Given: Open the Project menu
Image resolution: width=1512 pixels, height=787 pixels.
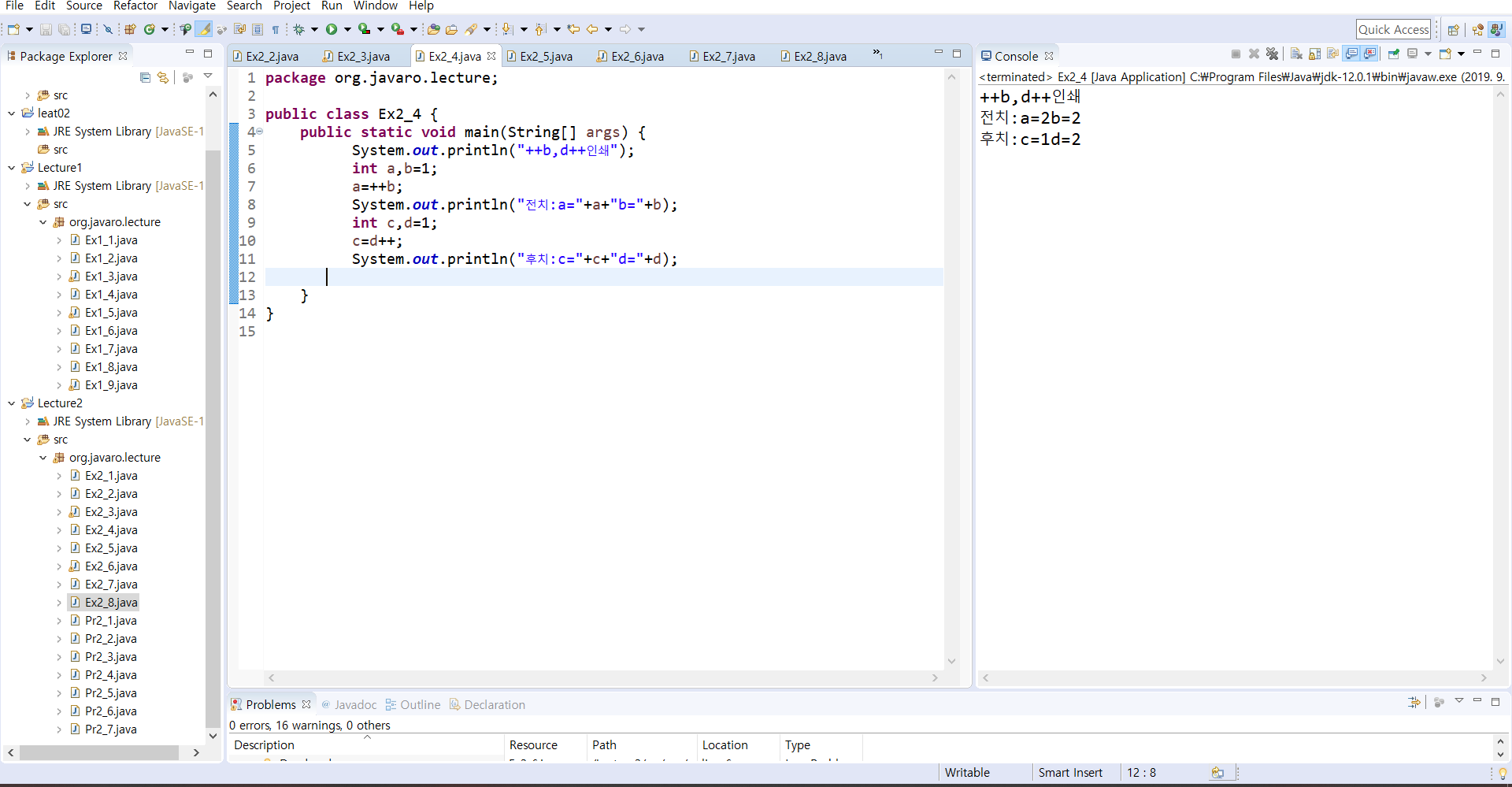Looking at the screenshot, I should [292, 6].
